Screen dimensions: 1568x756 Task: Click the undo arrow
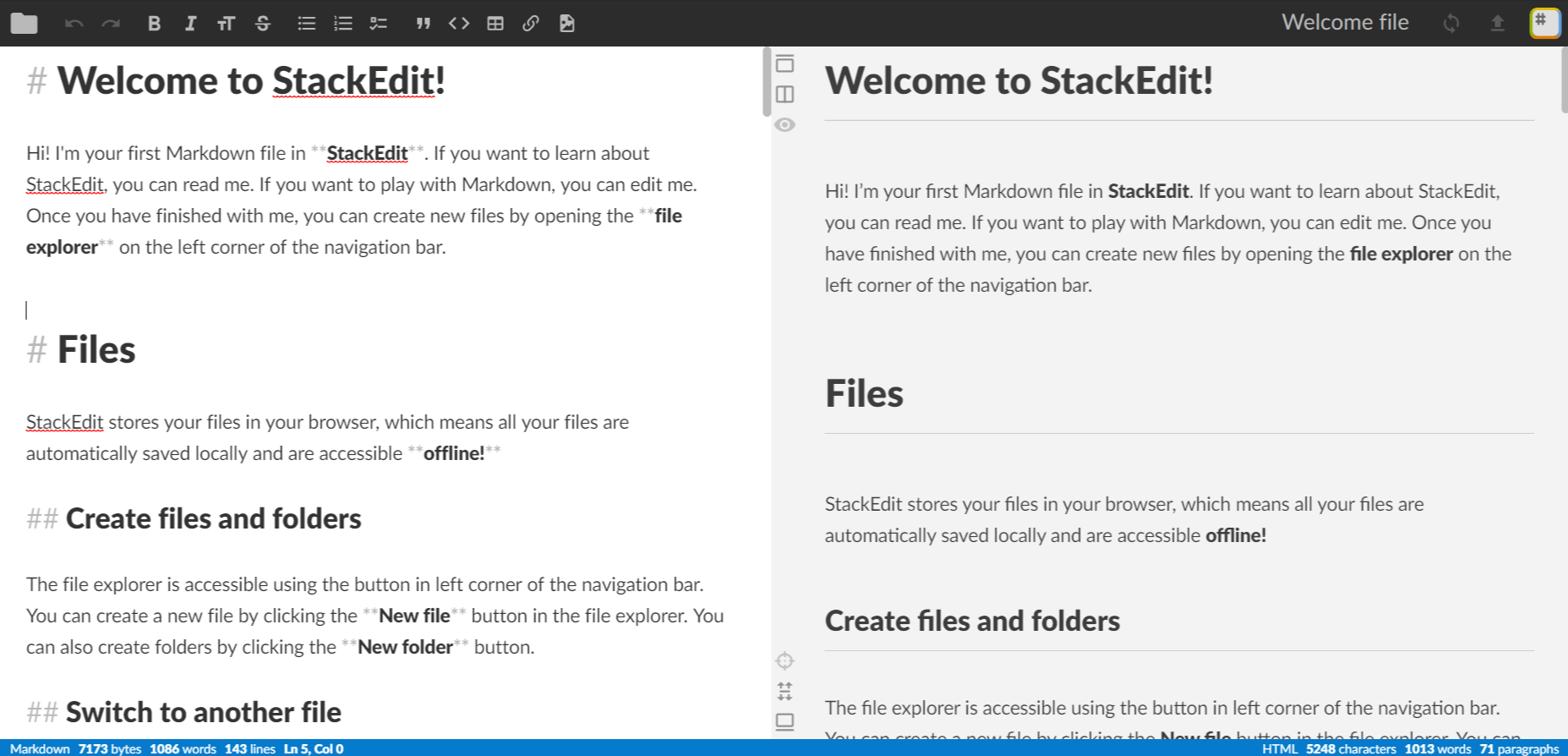click(x=74, y=23)
